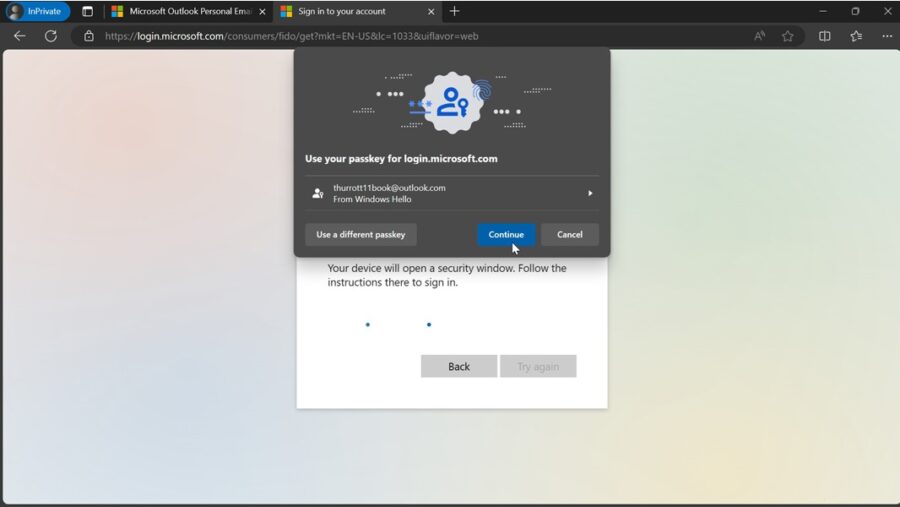The image size is (900, 507).
Task: Open the Settings and more ellipsis menu
Action: (x=887, y=36)
